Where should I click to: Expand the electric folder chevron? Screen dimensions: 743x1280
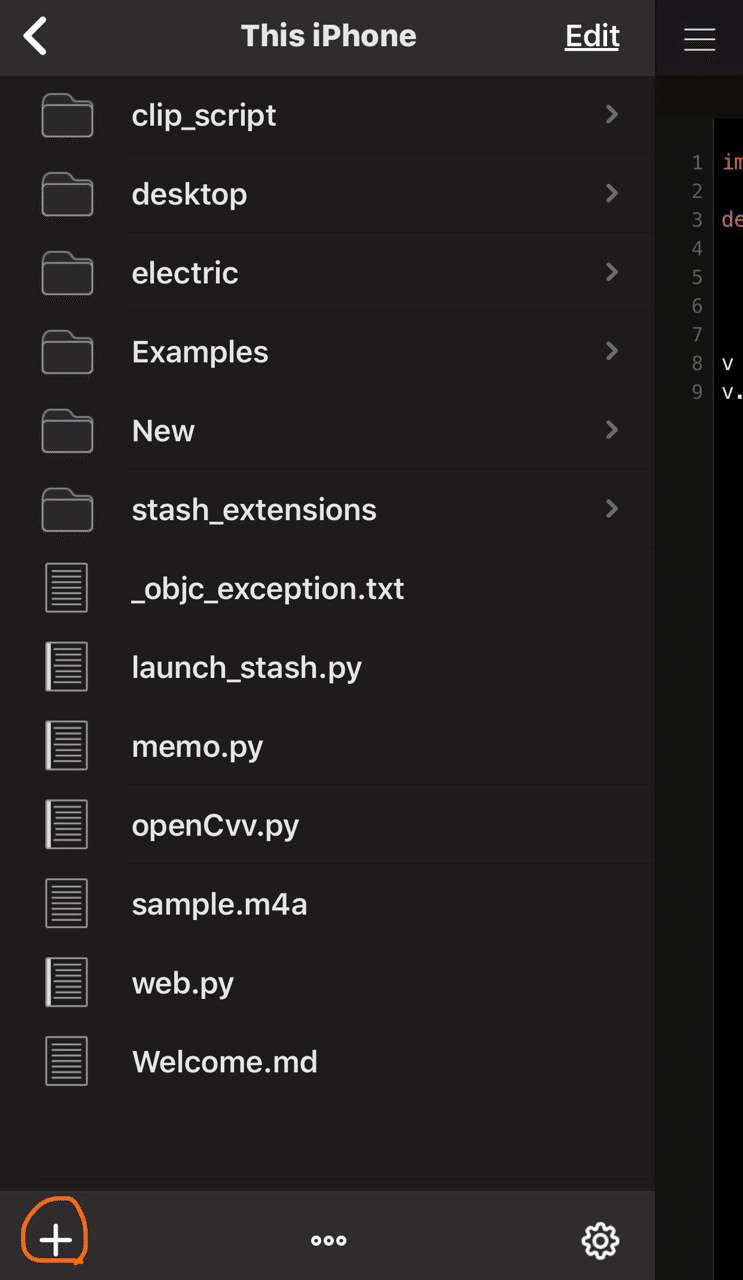pyautogui.click(x=611, y=272)
